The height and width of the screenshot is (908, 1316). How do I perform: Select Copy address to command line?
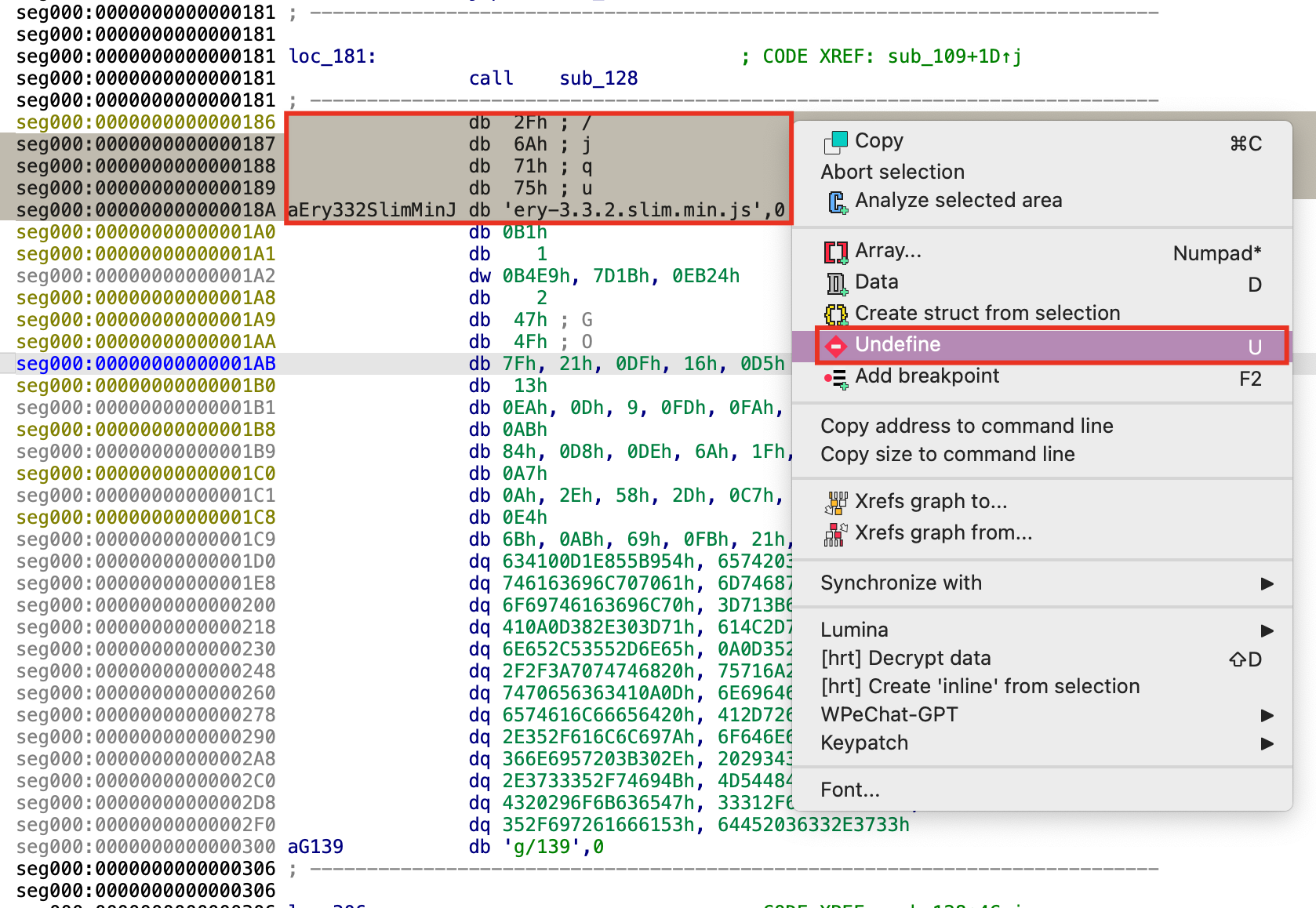pyautogui.click(x=966, y=426)
